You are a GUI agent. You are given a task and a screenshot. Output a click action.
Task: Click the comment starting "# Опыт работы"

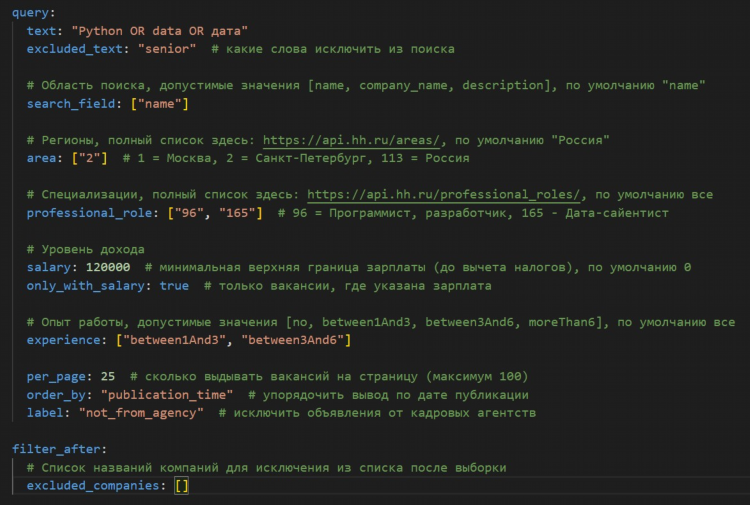[x=381, y=322]
